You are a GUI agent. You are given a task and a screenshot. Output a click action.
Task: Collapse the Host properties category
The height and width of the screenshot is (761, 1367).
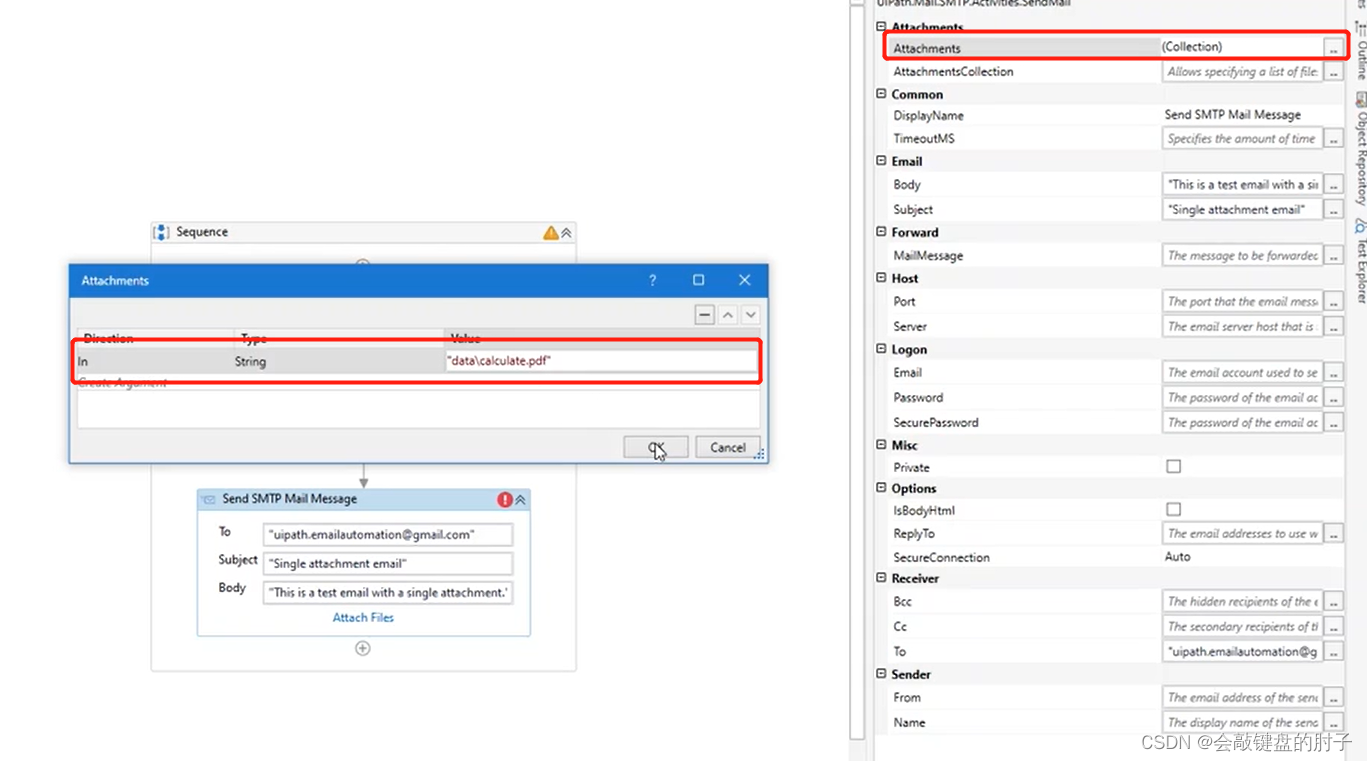881,278
